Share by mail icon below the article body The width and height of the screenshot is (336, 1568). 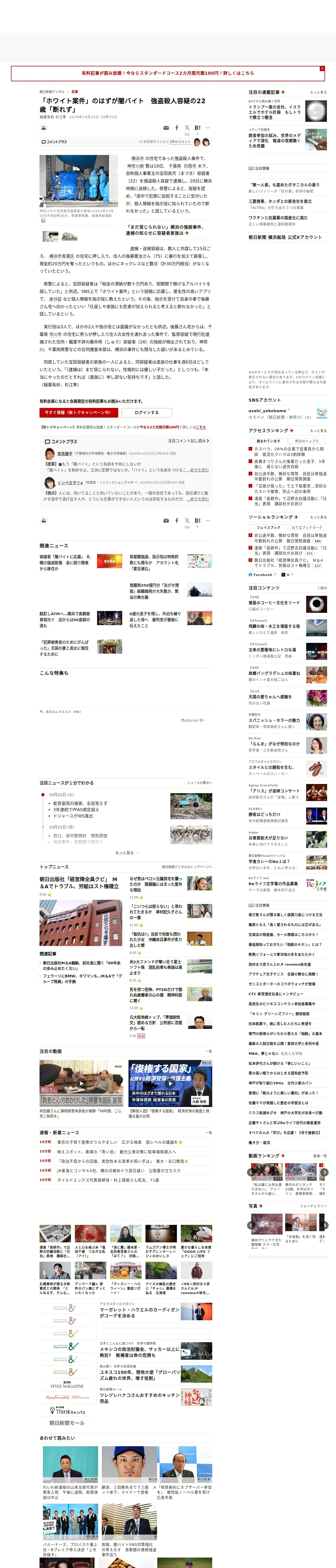(166, 520)
